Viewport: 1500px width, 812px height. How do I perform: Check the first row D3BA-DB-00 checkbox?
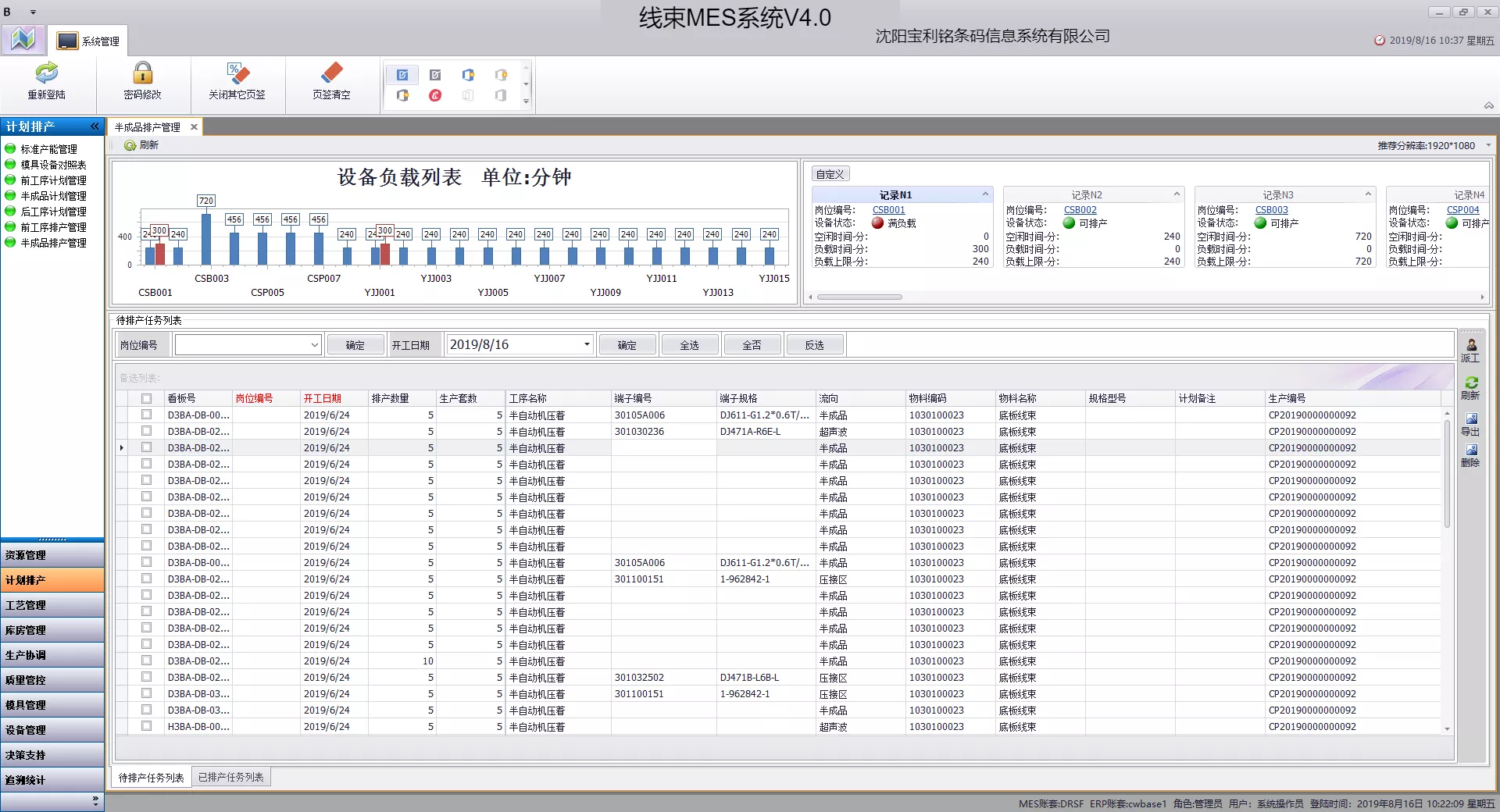pyautogui.click(x=146, y=415)
